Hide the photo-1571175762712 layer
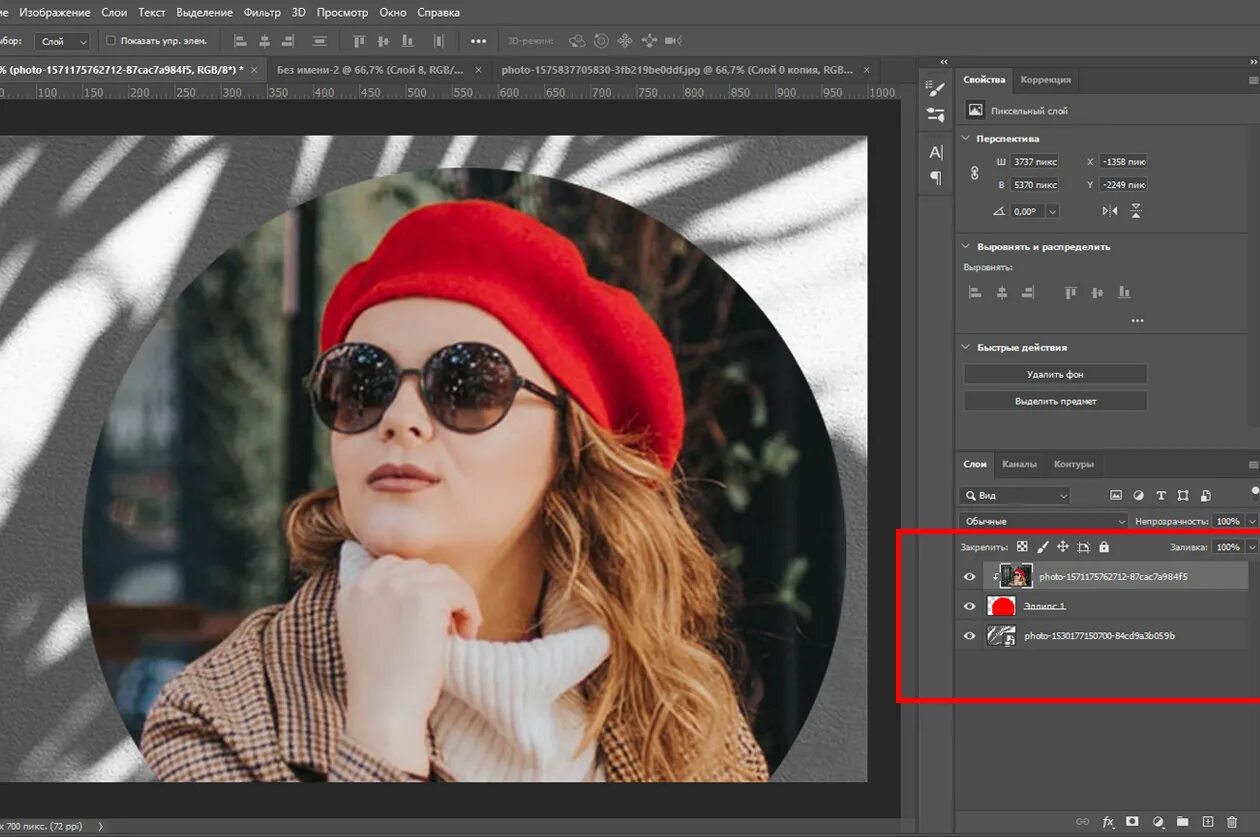Viewport: 1260px width, 837px height. point(969,577)
